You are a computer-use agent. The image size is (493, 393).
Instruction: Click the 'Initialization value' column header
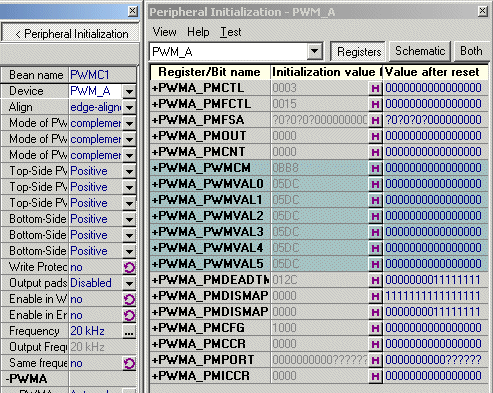(x=326, y=72)
